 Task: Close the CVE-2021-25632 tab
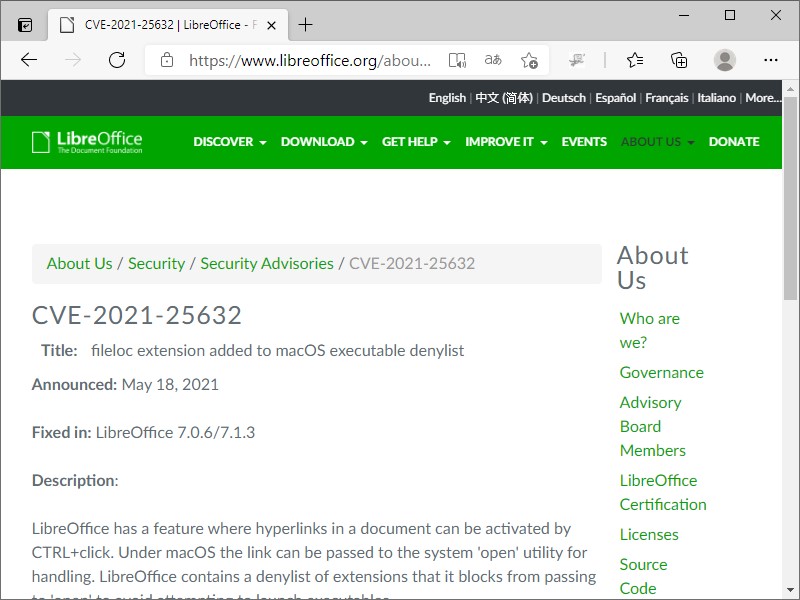271,25
